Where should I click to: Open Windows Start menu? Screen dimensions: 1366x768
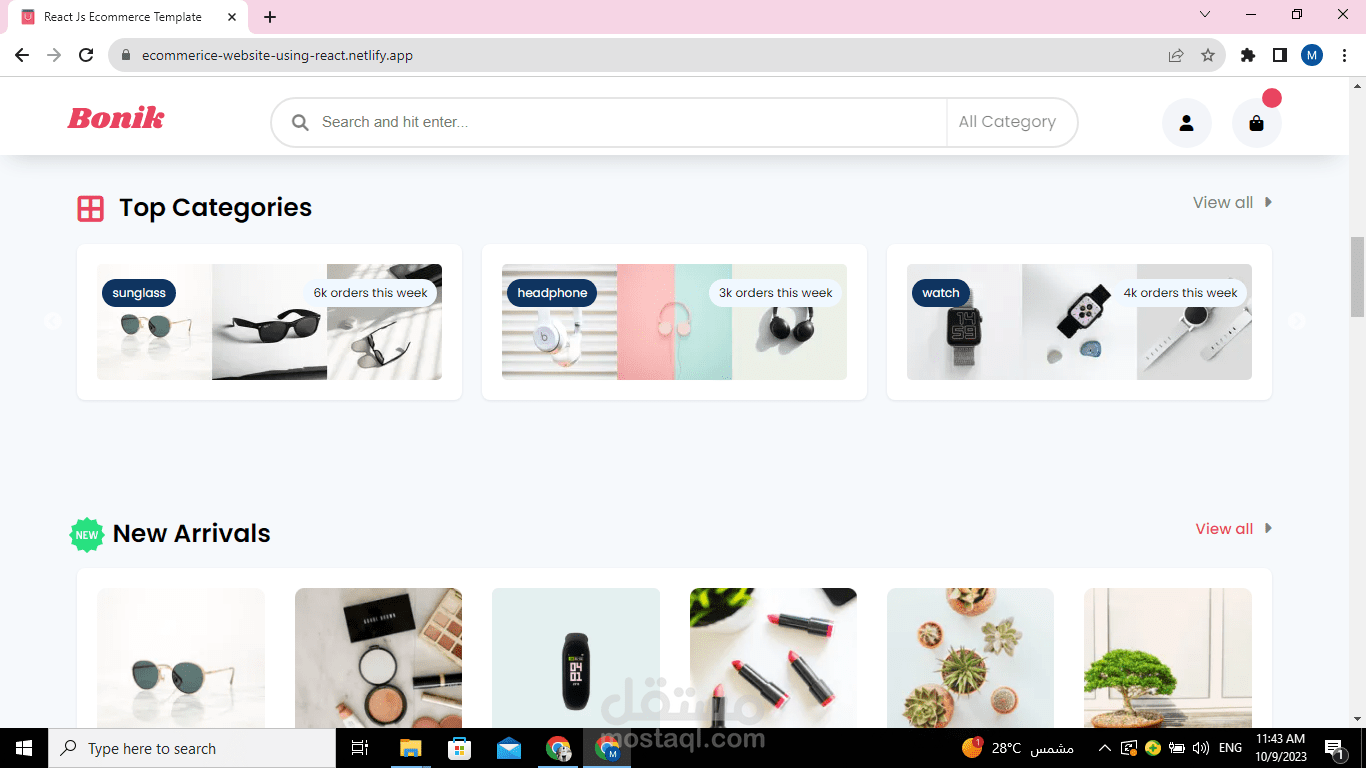coord(24,748)
